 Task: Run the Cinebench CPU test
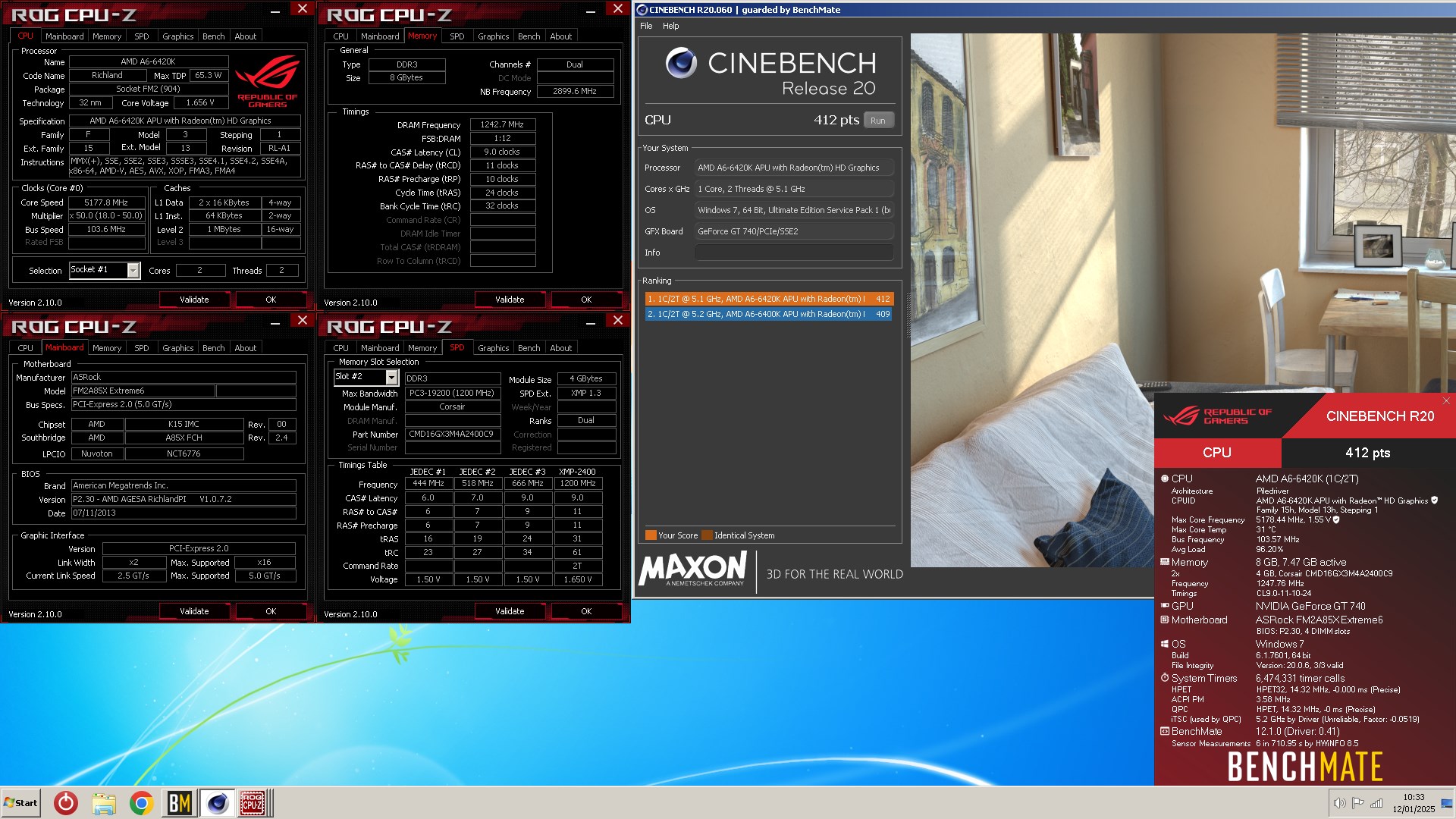tap(878, 121)
